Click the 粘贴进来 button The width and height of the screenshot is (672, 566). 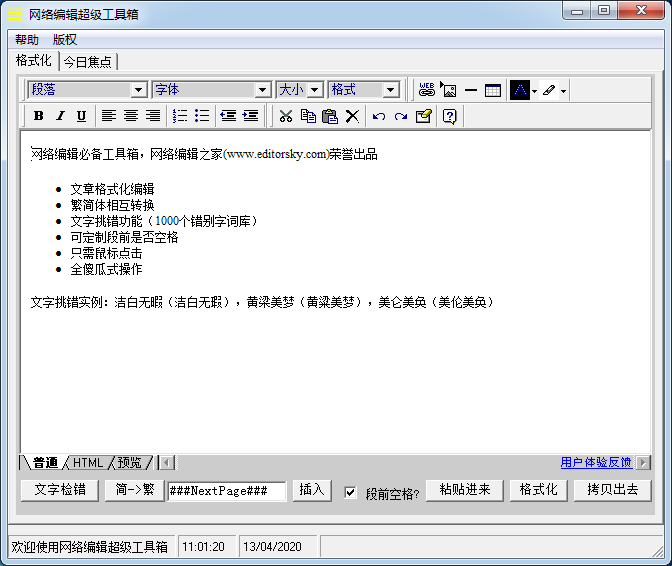(x=465, y=490)
